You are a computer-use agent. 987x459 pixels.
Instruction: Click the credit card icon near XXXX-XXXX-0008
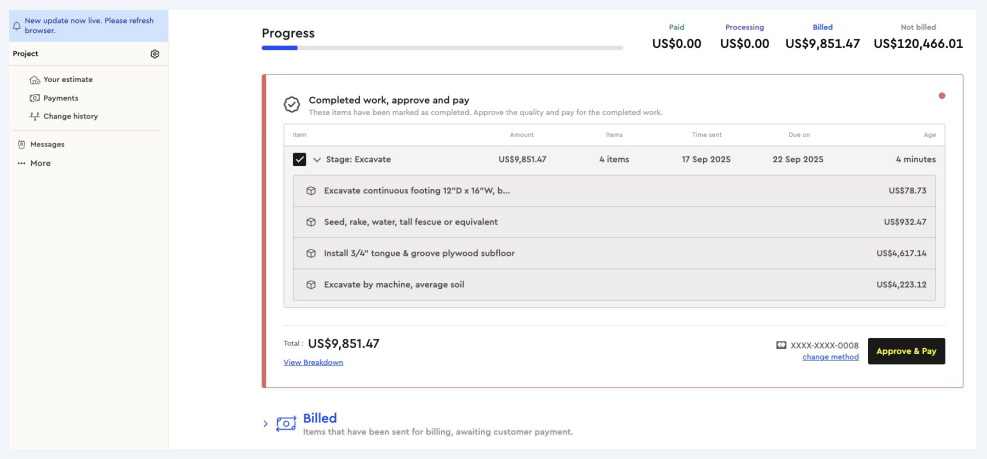[781, 345]
